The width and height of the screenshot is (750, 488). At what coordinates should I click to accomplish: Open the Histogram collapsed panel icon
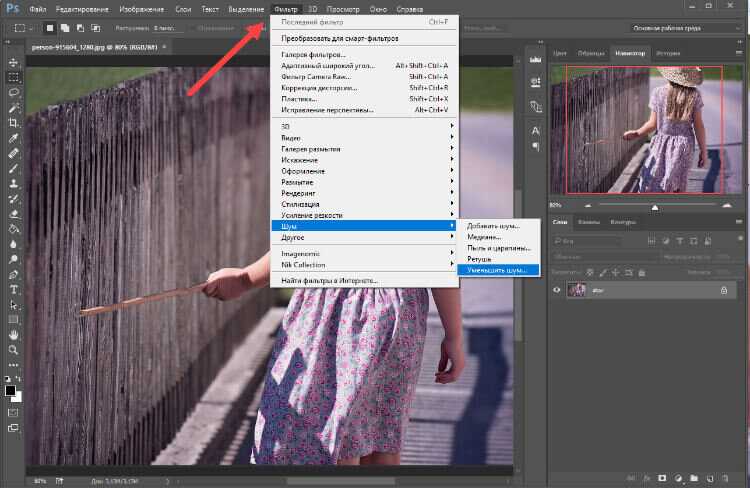pyautogui.click(x=536, y=60)
